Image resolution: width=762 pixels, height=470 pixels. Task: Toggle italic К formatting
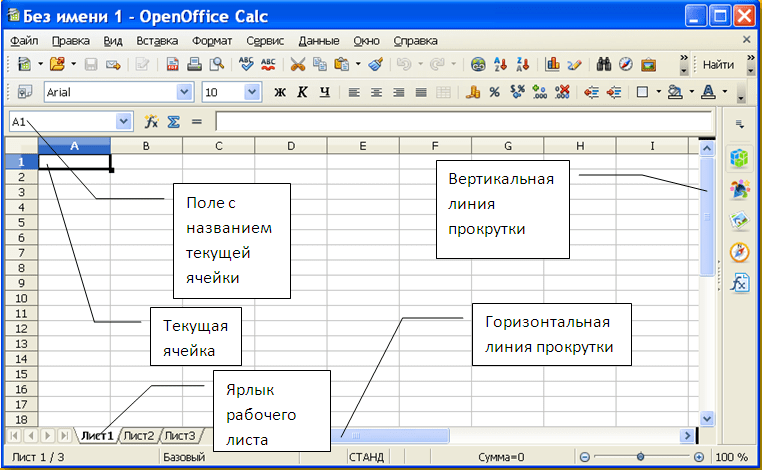(302, 92)
